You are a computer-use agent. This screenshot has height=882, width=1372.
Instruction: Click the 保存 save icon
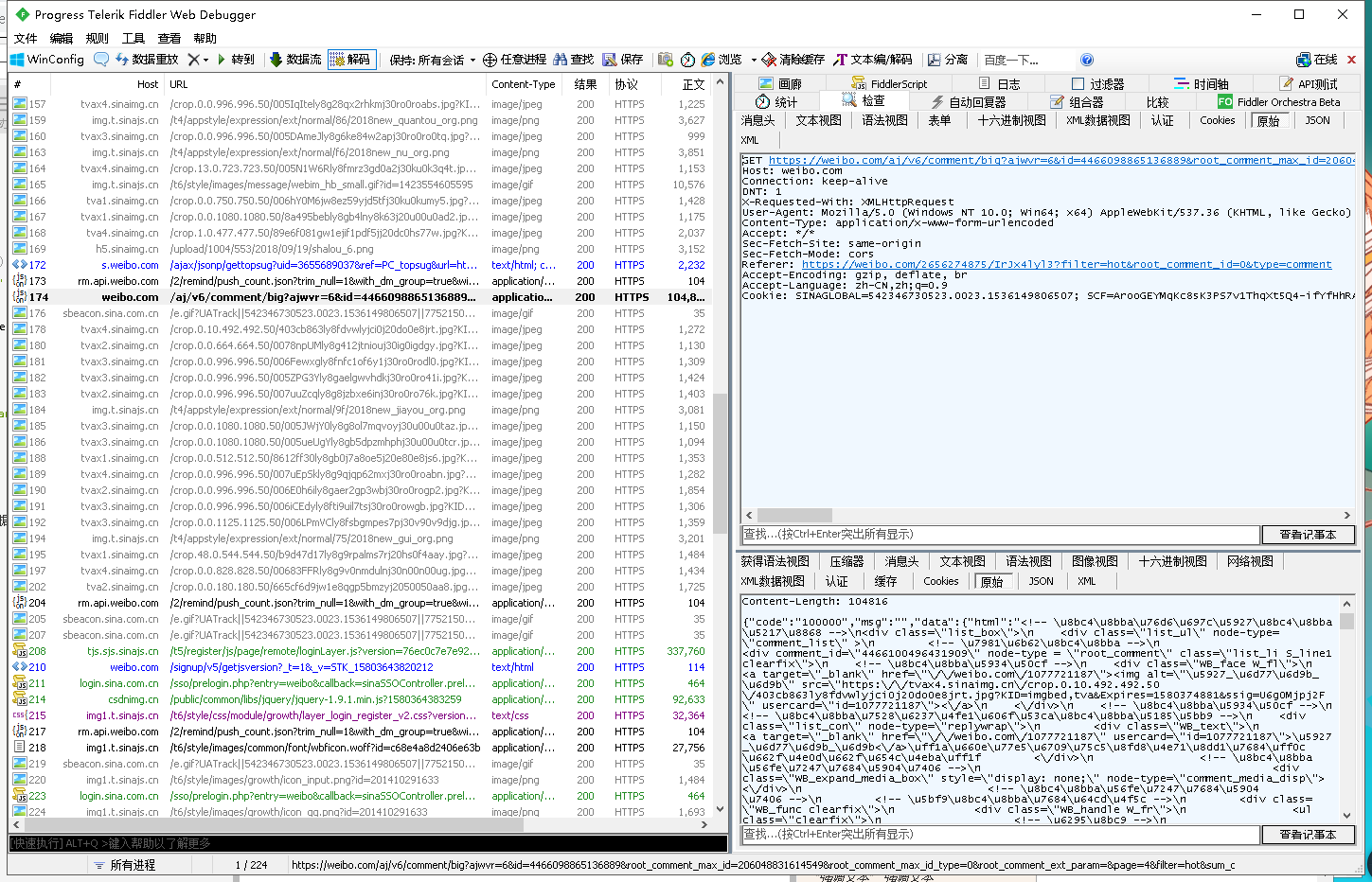click(x=609, y=60)
